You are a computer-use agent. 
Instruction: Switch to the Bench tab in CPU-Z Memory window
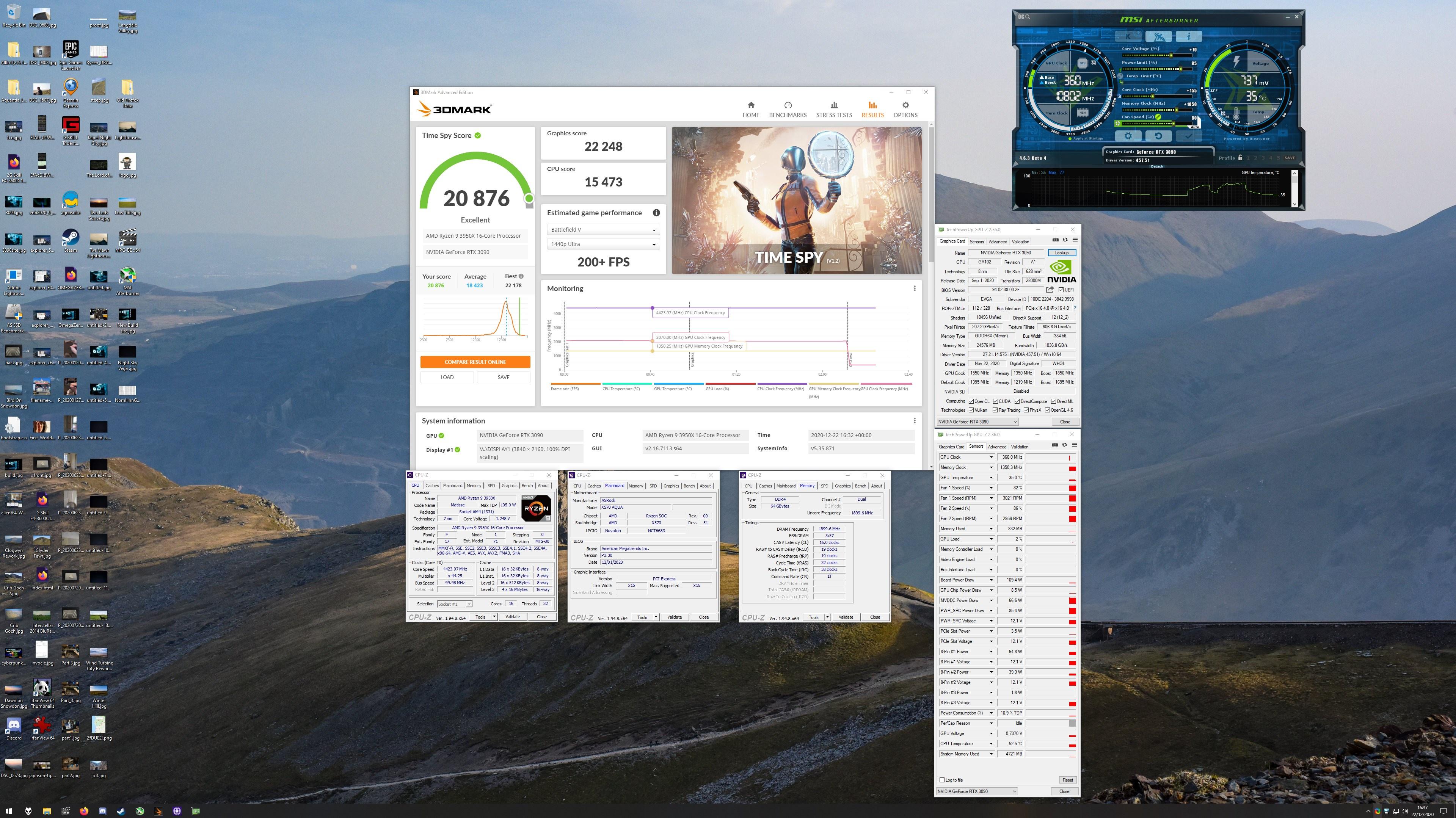pyautogui.click(x=860, y=486)
